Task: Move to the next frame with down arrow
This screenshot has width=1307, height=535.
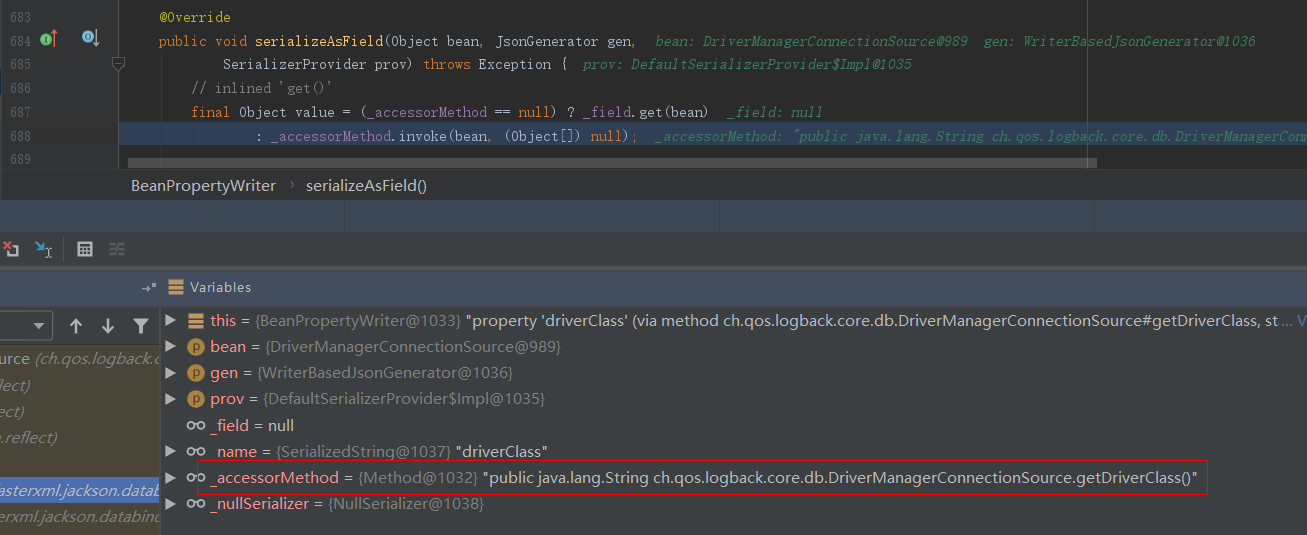Action: tap(108, 326)
